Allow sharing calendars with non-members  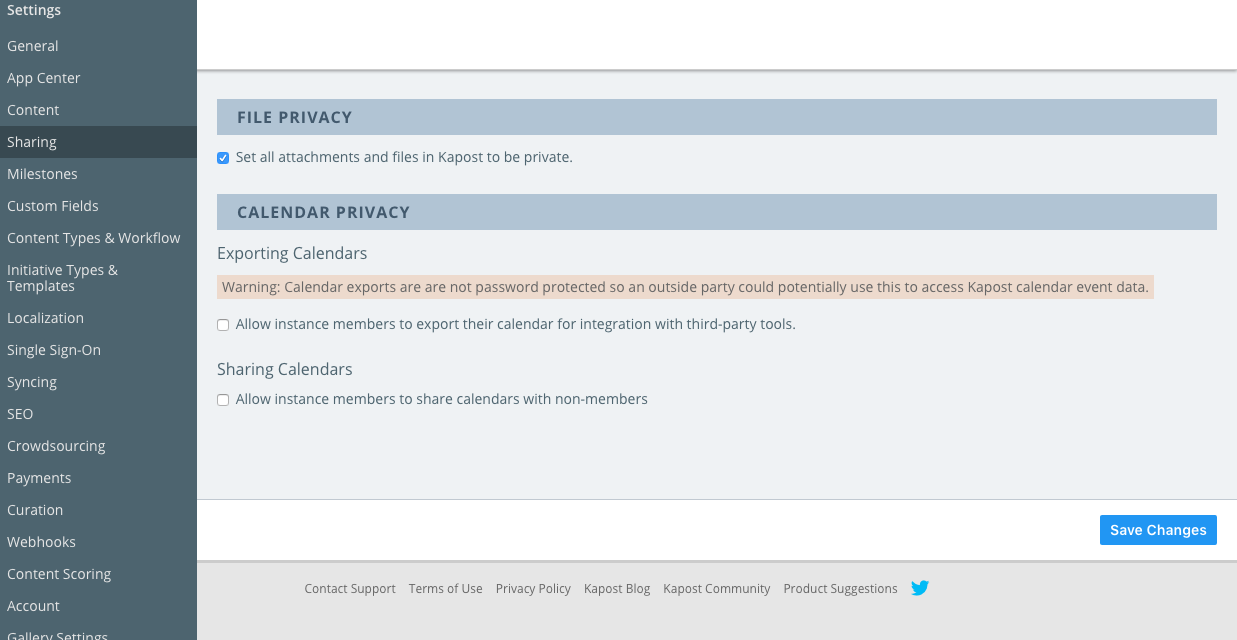coord(223,400)
